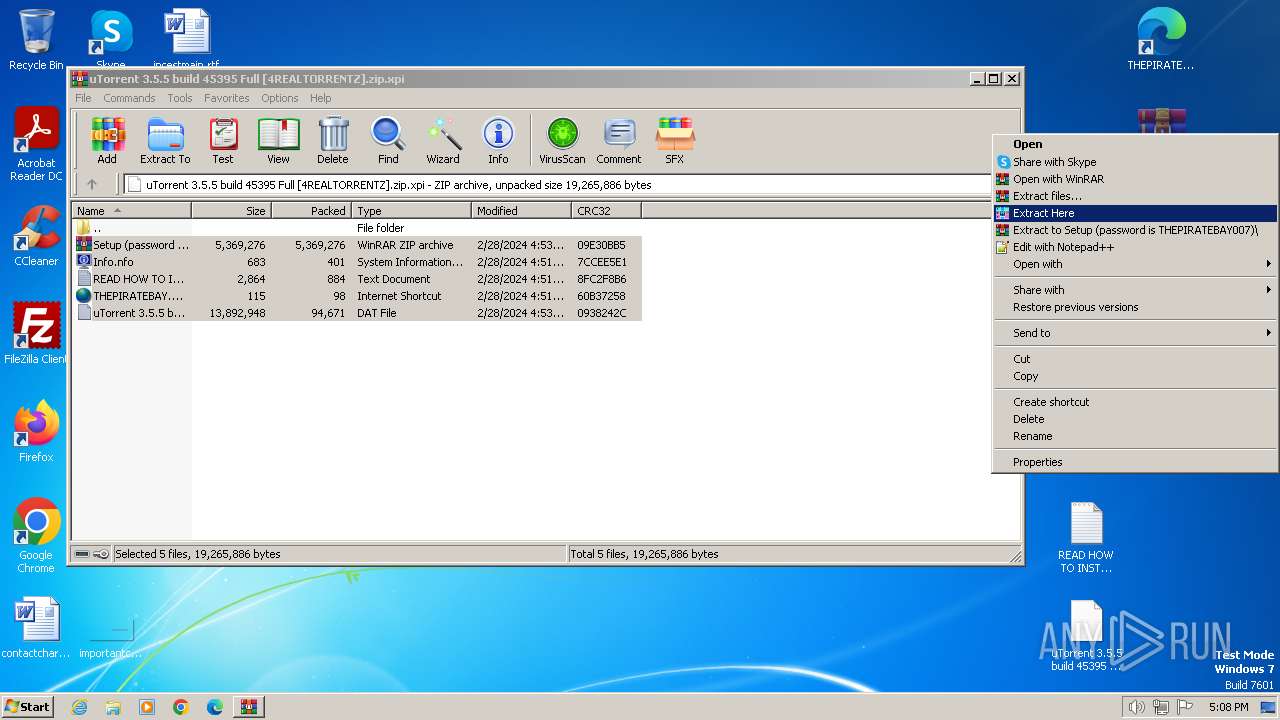The height and width of the screenshot is (720, 1280).
Task: Choose Rename in context menu
Action: tap(1135, 436)
